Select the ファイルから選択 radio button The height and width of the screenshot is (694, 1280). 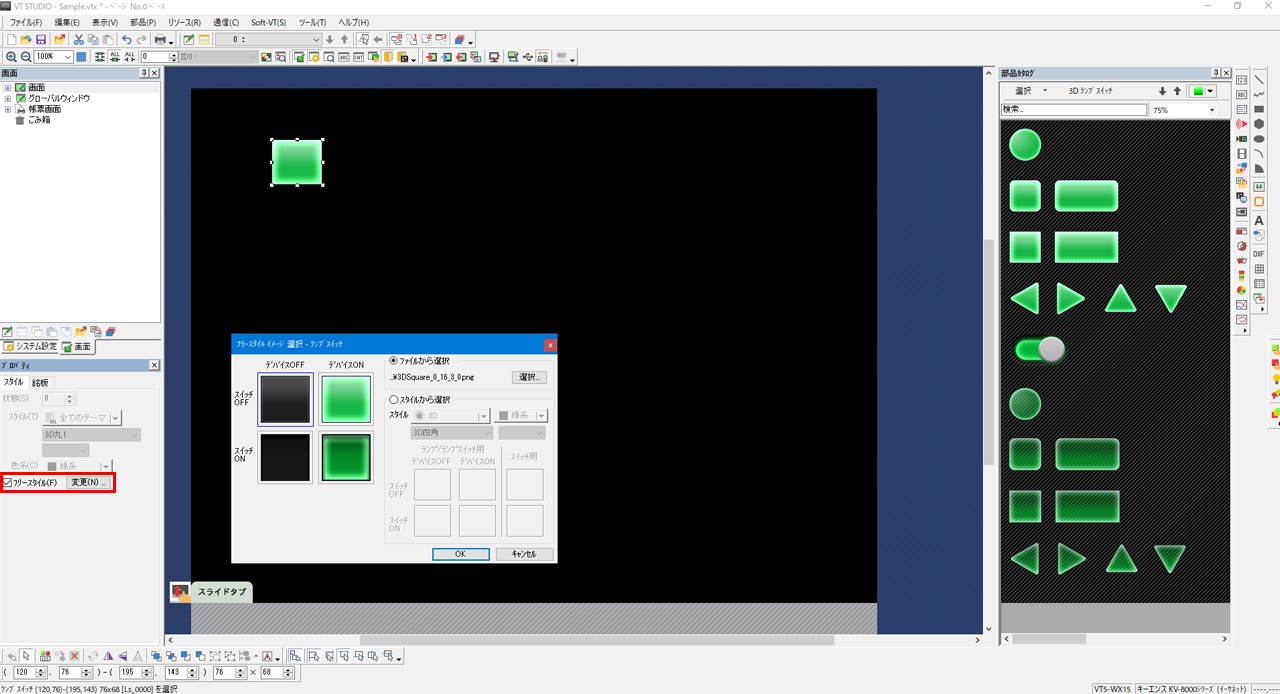pos(394,360)
